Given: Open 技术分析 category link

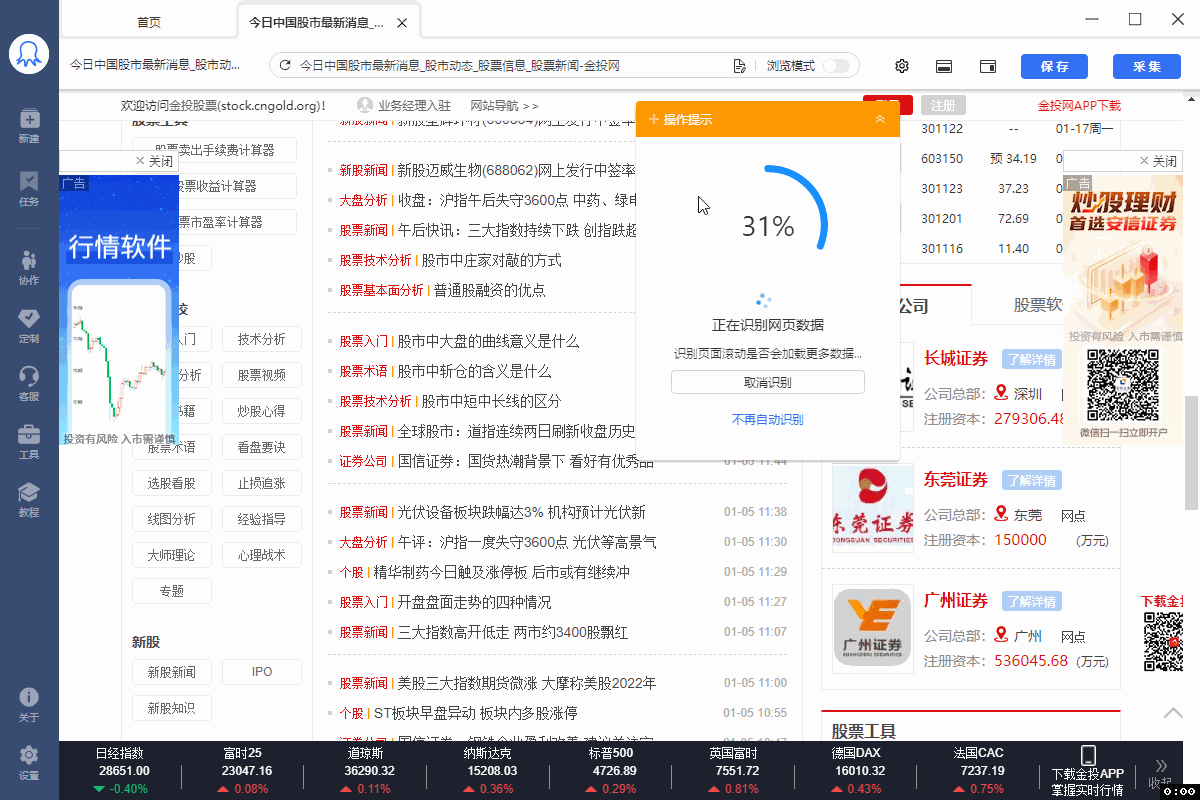Looking at the screenshot, I should point(261,339).
